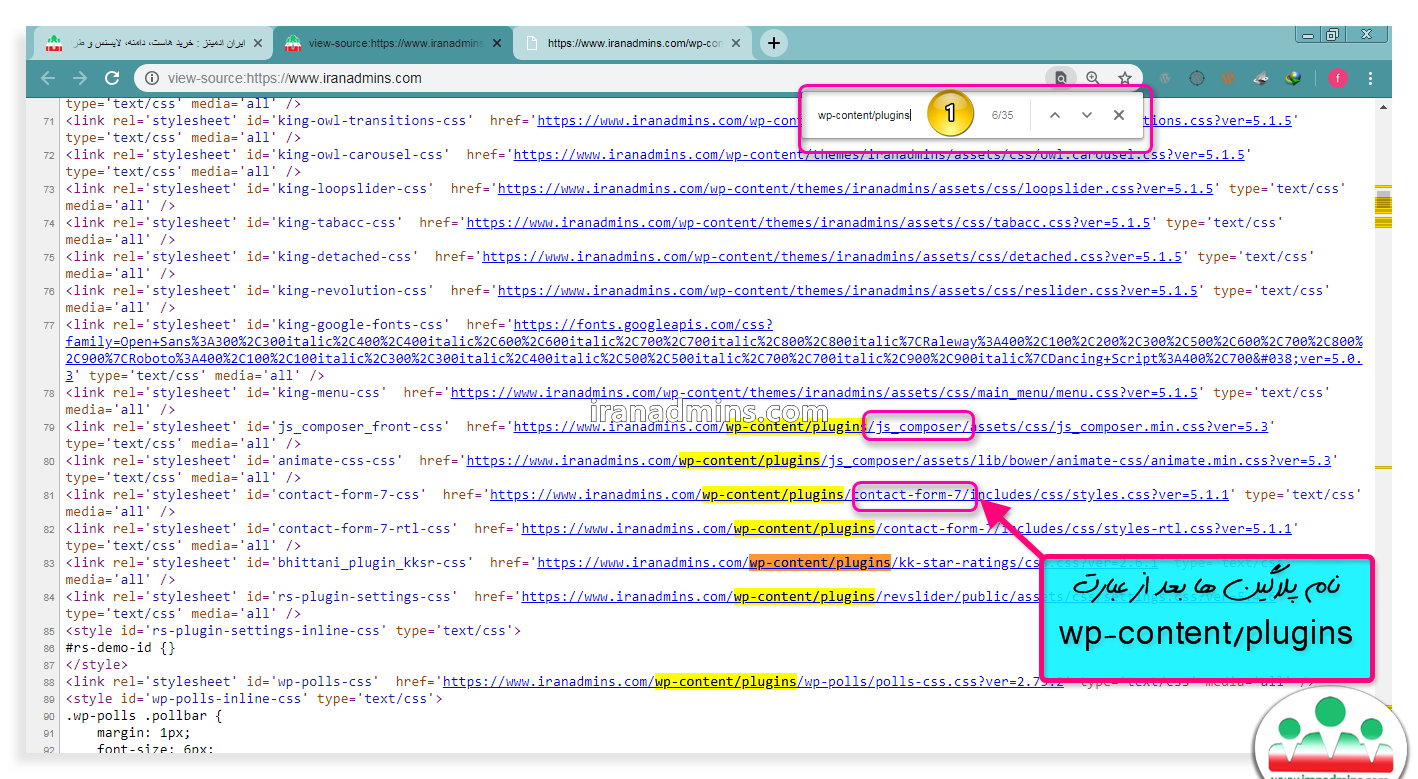
Task: Open a new tab with plus button
Action: (773, 43)
